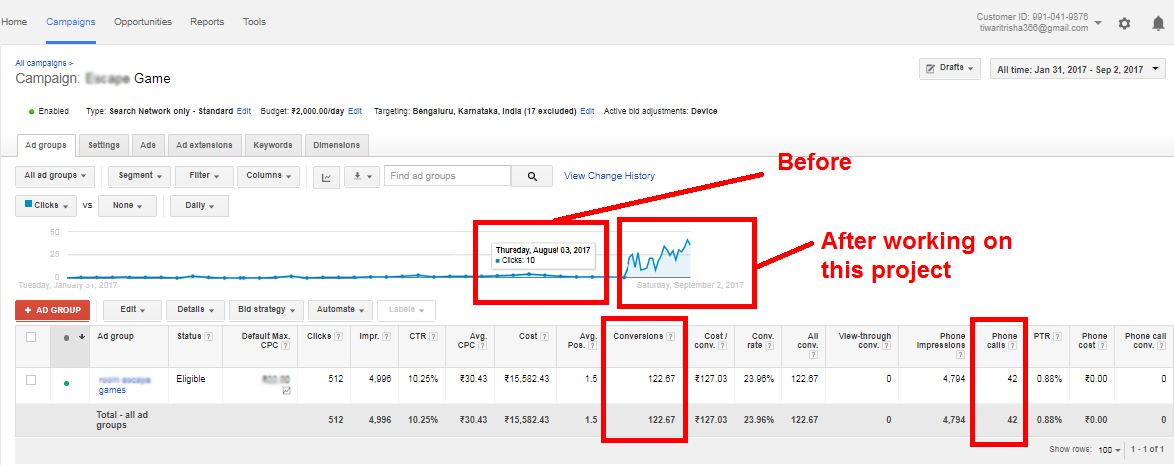Open the date range dropdown
The width and height of the screenshot is (1174, 465).
pyautogui.click(x=1077, y=68)
